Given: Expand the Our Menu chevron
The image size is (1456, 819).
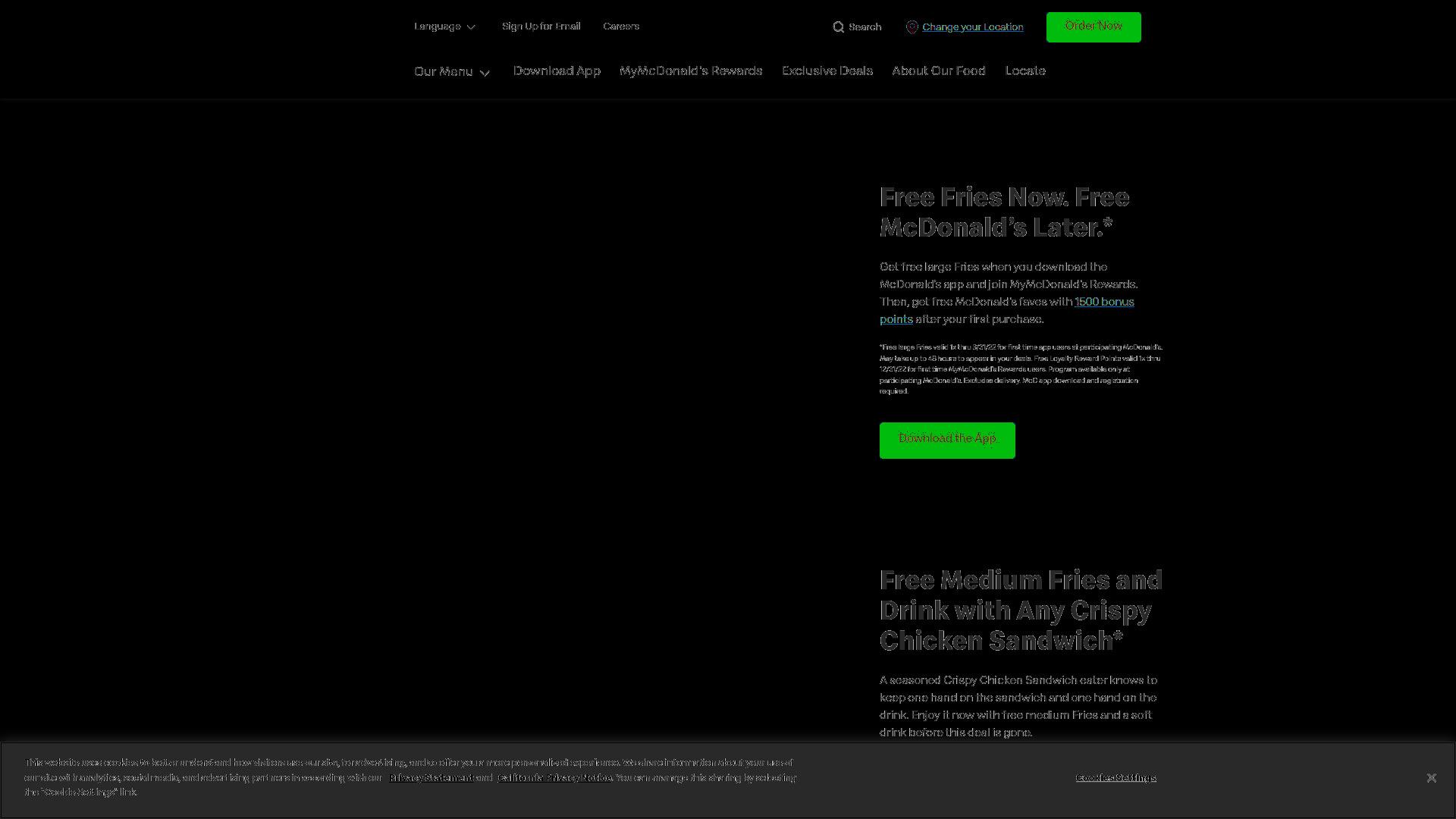Looking at the screenshot, I should click(485, 73).
